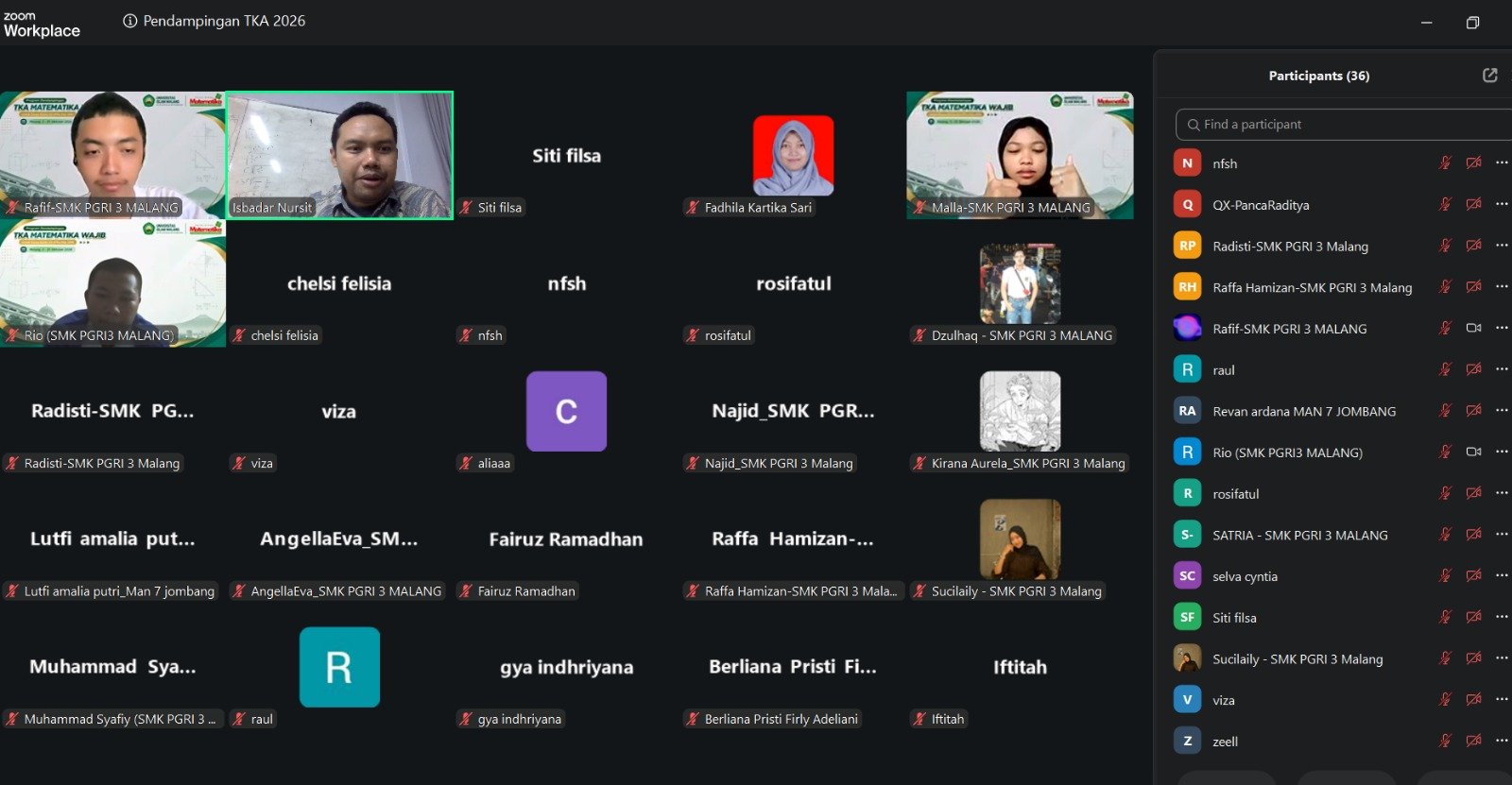Click the video-off icon for Siti filsa in list
The width and height of the screenshot is (1512, 785).
[1473, 616]
